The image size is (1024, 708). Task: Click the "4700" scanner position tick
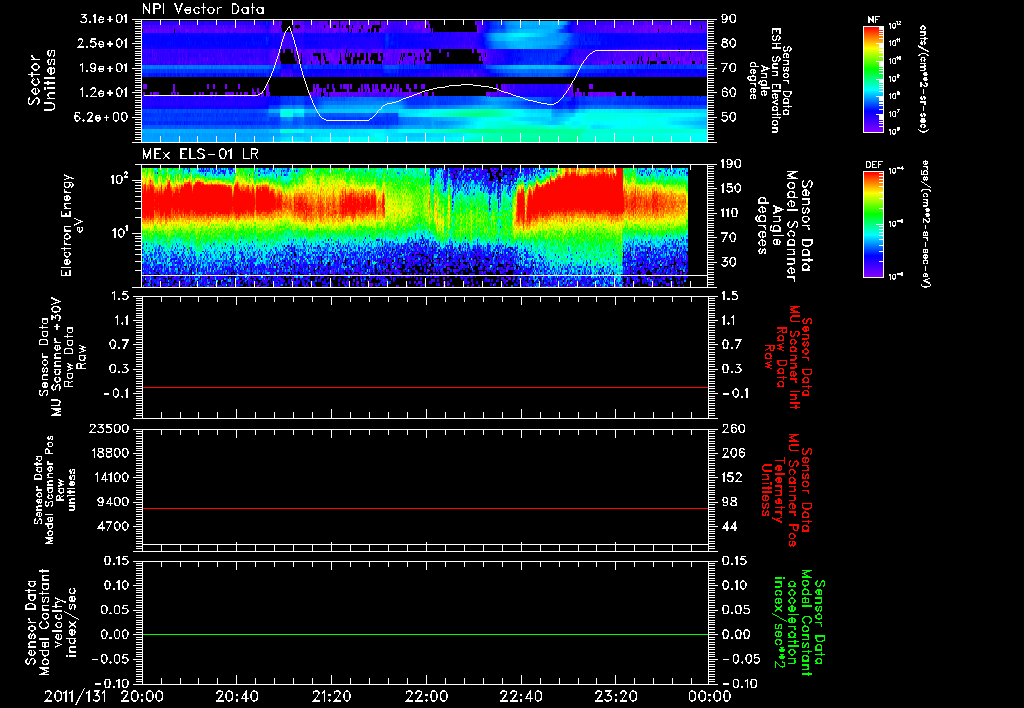[112, 526]
